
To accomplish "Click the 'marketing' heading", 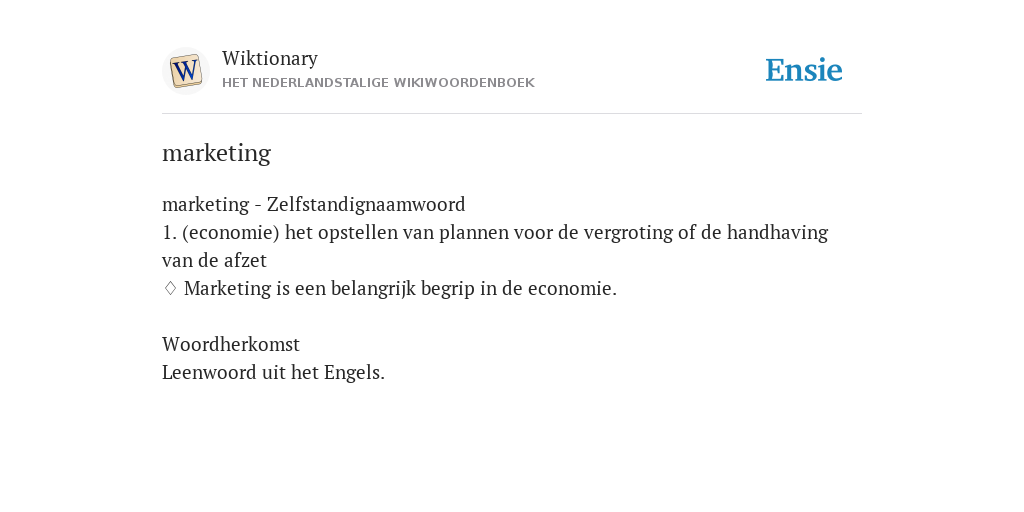I will 216,153.
